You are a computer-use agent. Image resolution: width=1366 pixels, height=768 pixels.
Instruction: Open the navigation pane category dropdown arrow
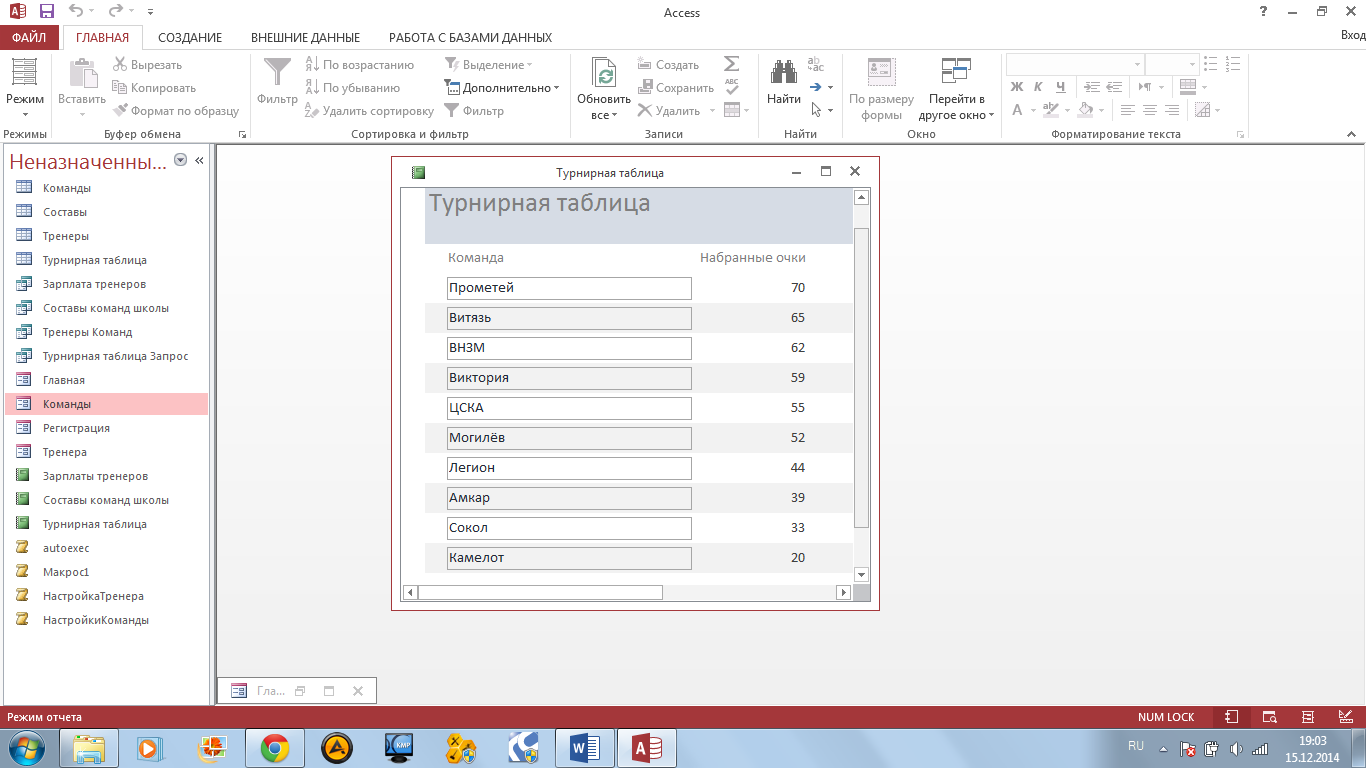point(180,160)
